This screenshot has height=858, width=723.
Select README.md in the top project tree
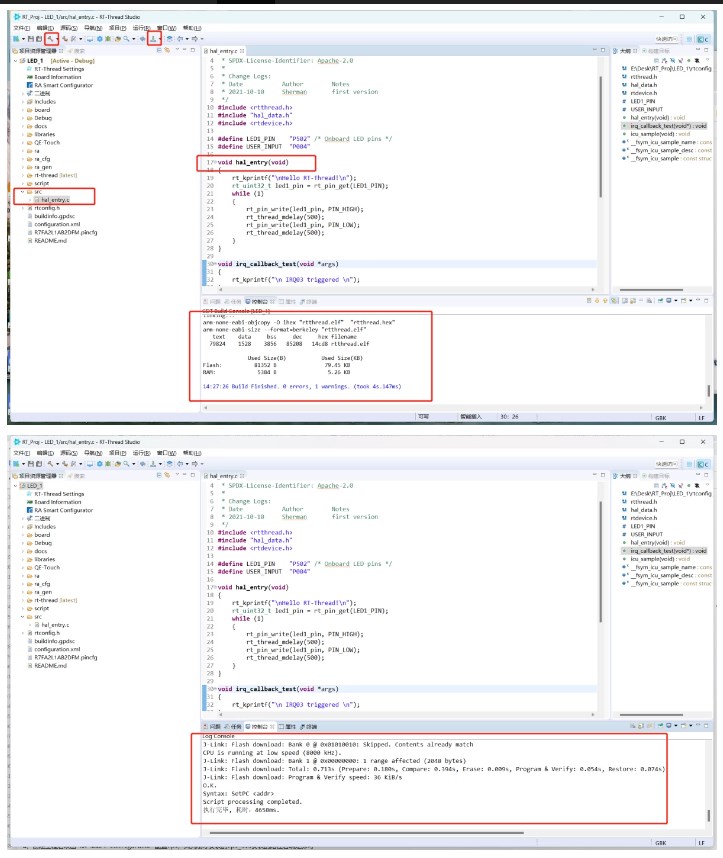point(47,241)
